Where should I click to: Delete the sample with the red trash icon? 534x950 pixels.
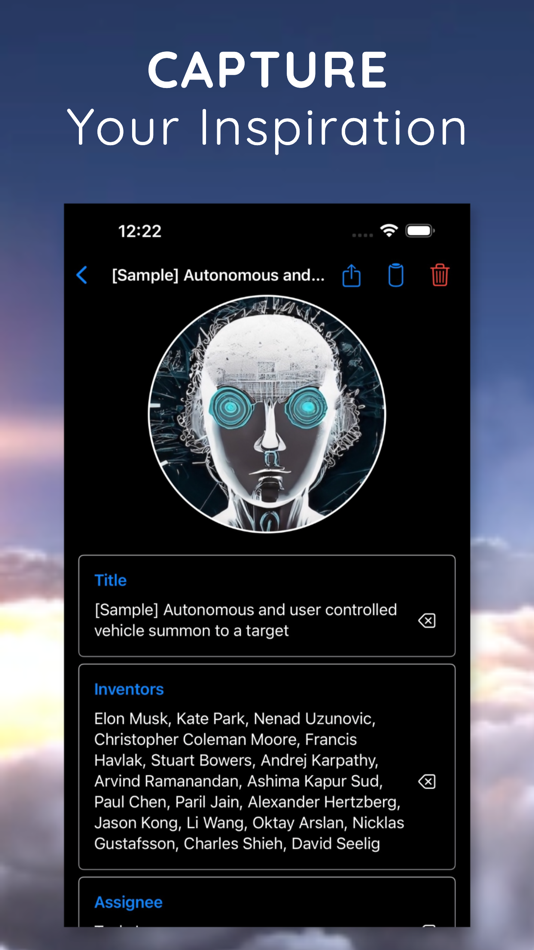coord(440,275)
